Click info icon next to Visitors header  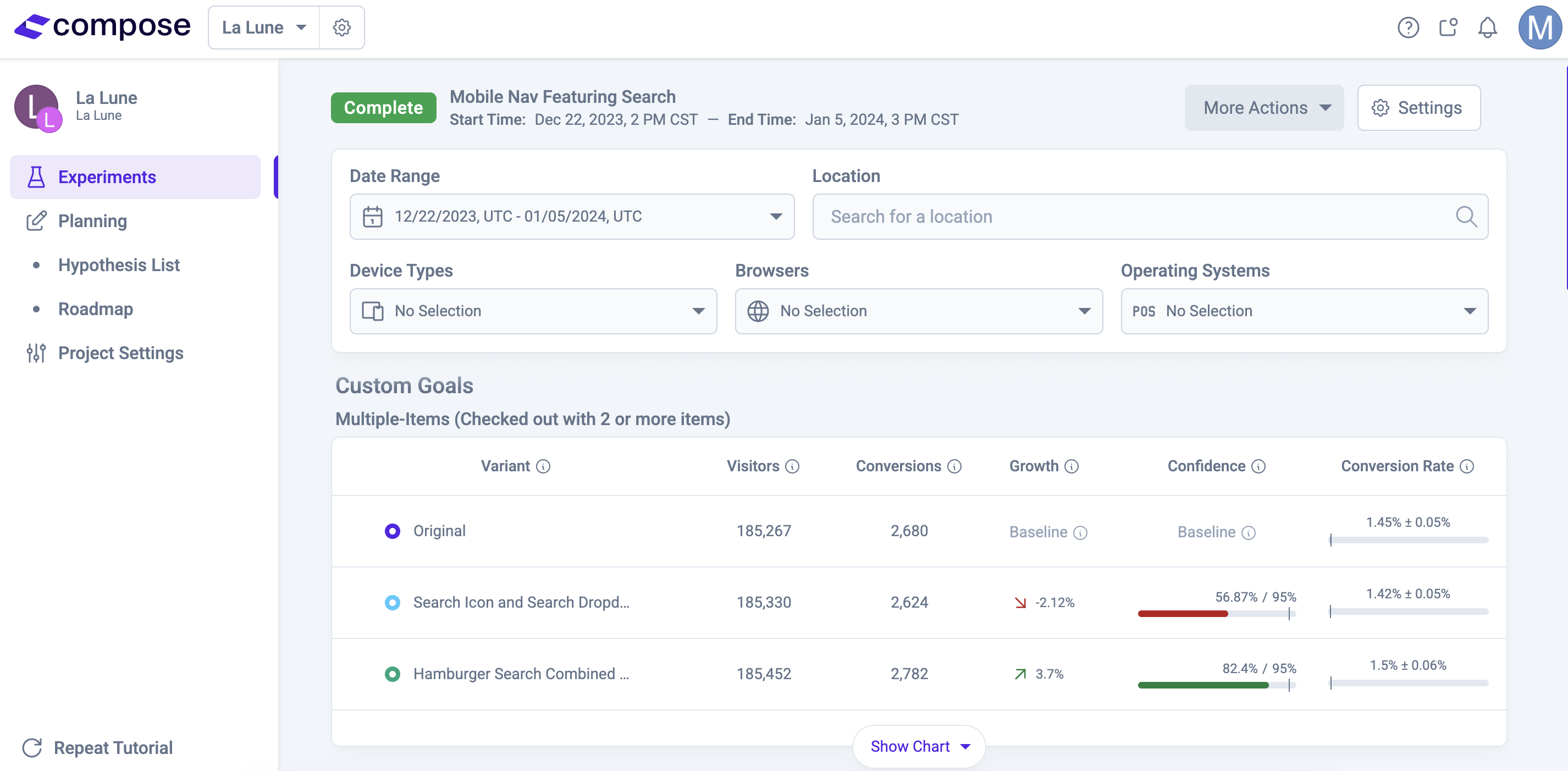point(792,466)
